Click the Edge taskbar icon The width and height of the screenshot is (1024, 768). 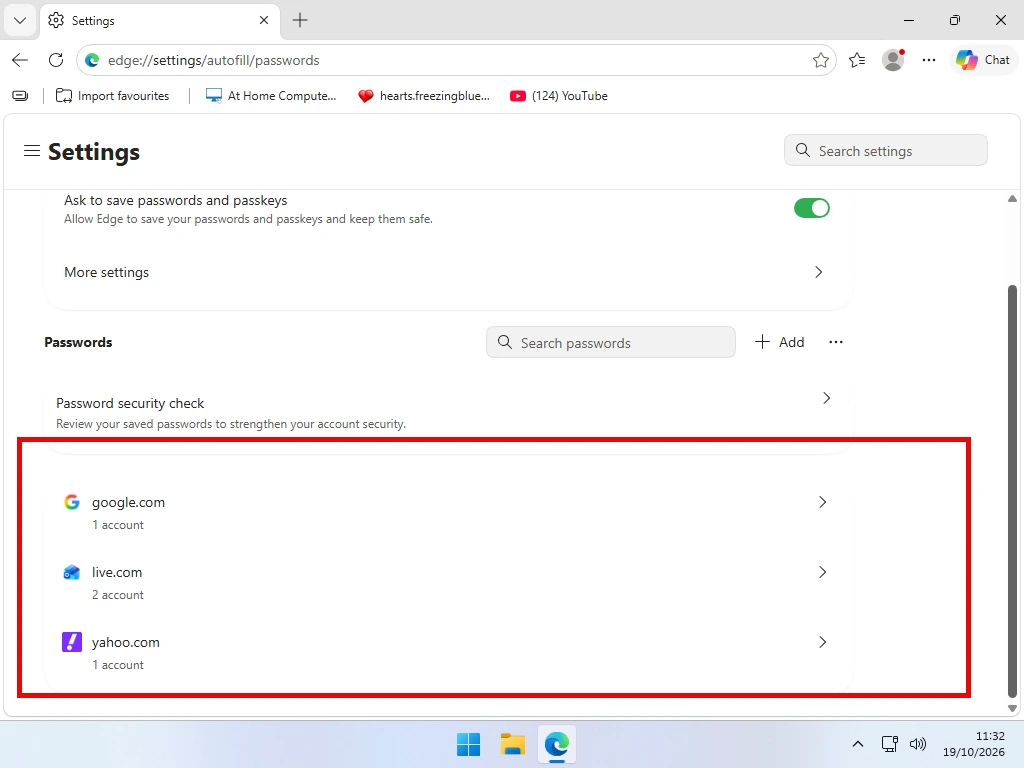[557, 744]
